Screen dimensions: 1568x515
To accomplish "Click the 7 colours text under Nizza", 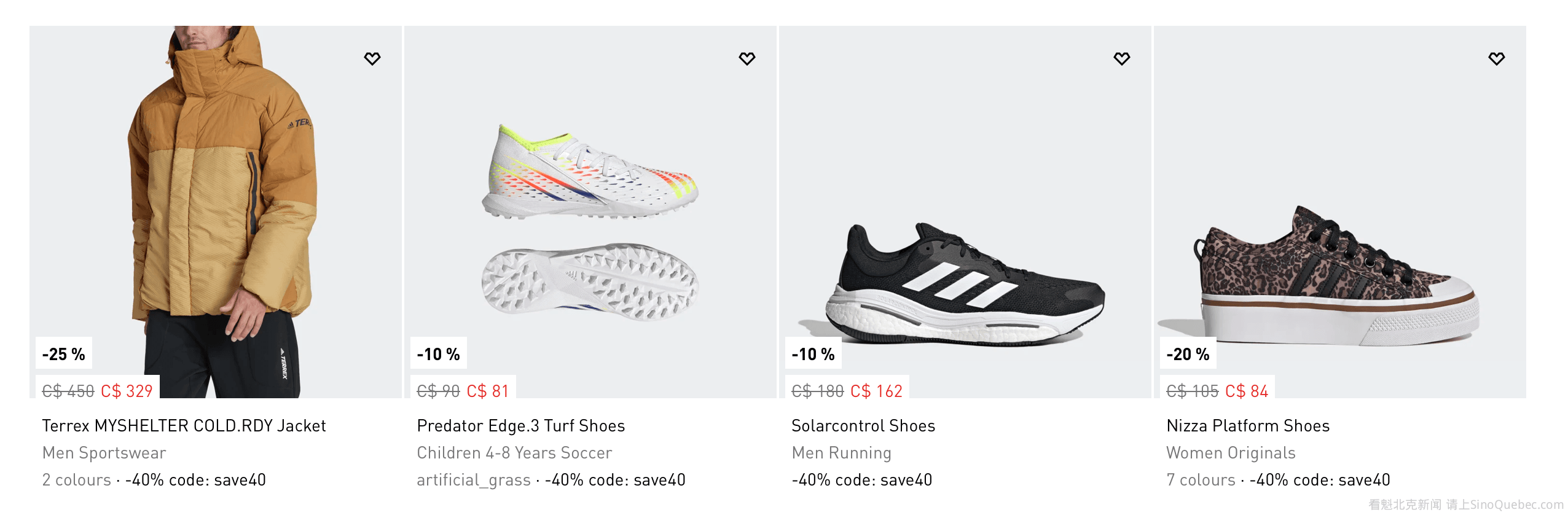I will pyautogui.click(x=1201, y=480).
